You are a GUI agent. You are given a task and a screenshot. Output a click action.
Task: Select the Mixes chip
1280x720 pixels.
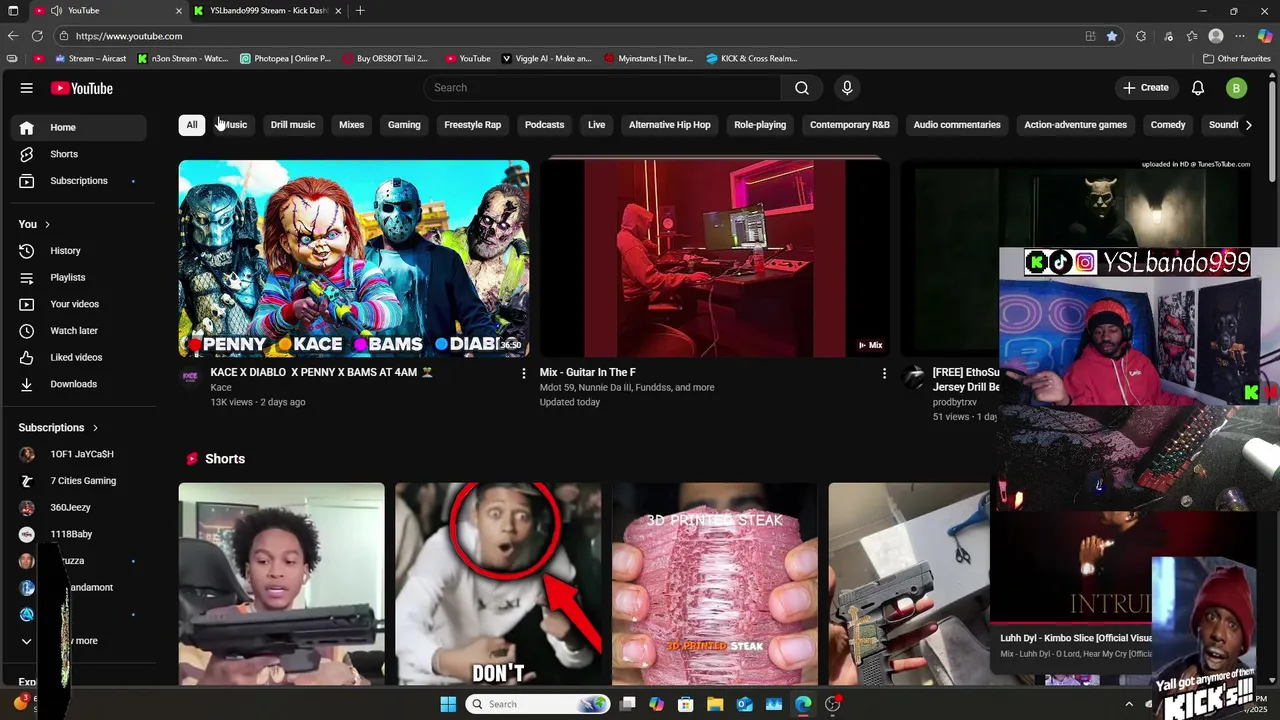pyautogui.click(x=351, y=125)
